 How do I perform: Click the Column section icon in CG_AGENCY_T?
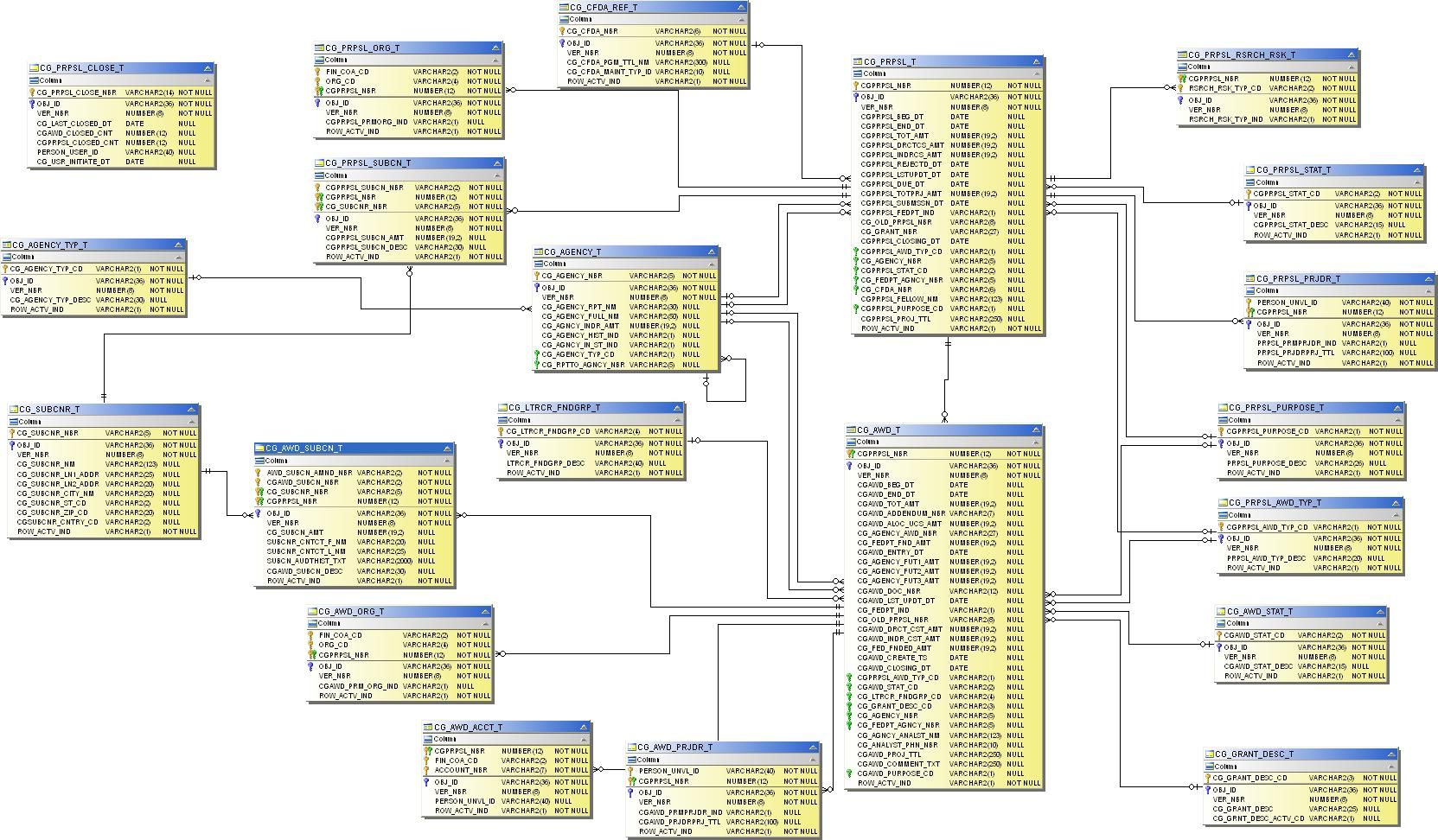(538, 264)
